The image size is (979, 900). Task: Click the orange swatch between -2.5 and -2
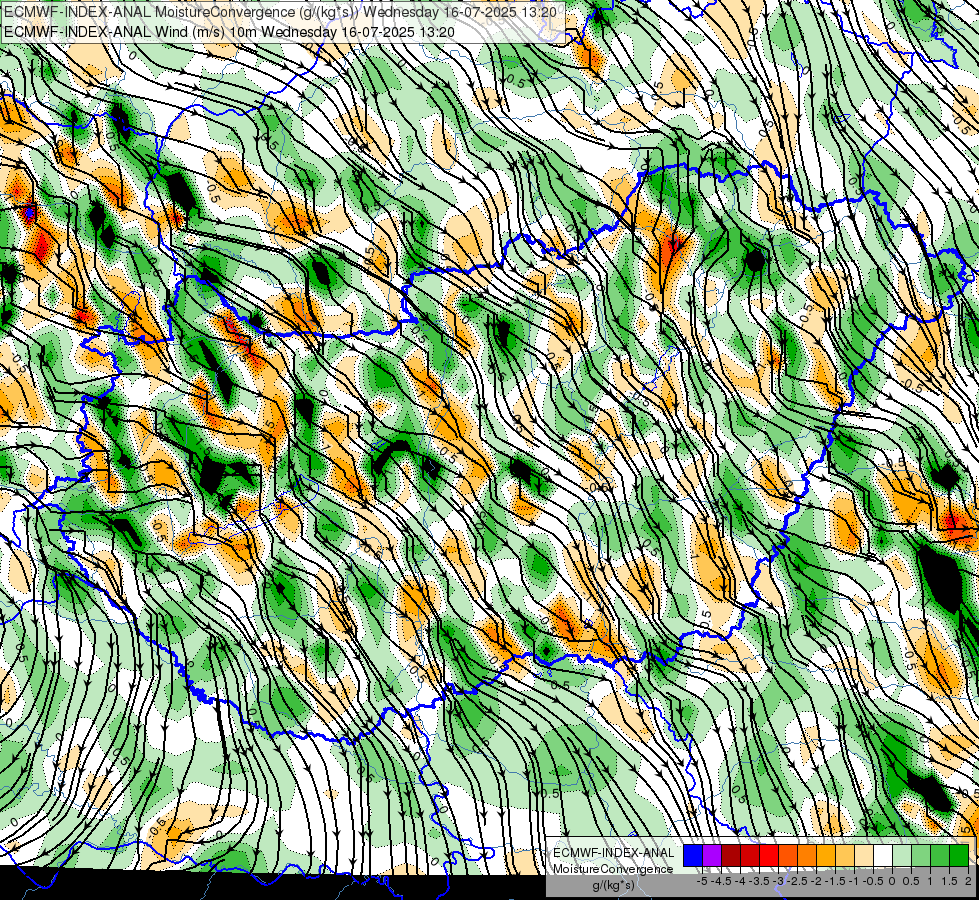(x=807, y=856)
